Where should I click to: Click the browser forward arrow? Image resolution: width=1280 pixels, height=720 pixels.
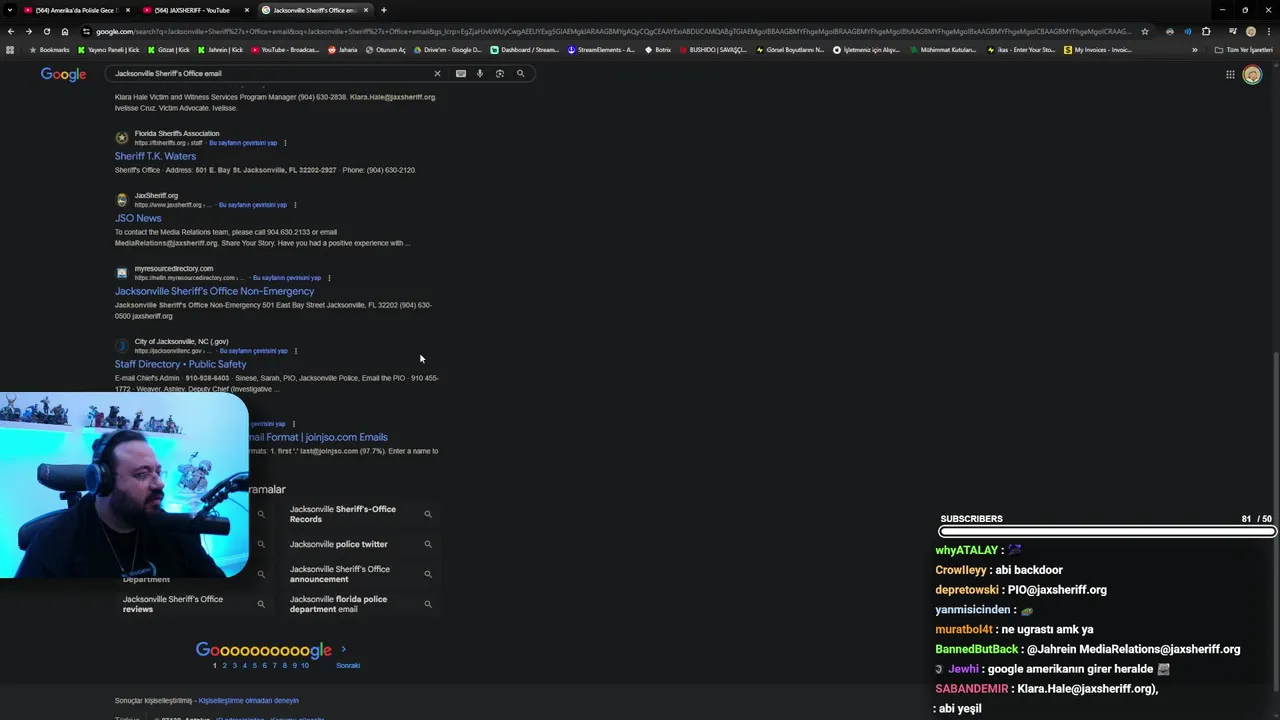click(28, 31)
